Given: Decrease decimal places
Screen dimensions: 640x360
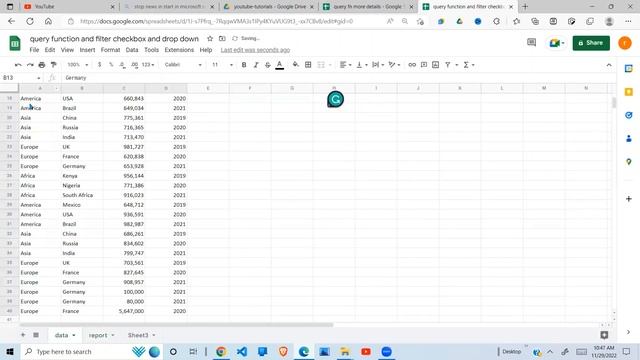Looking at the screenshot, I should pyautogui.click(x=122, y=65).
